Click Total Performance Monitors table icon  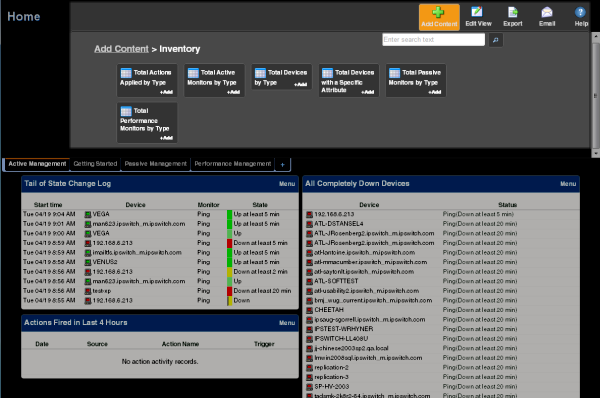click(x=126, y=111)
